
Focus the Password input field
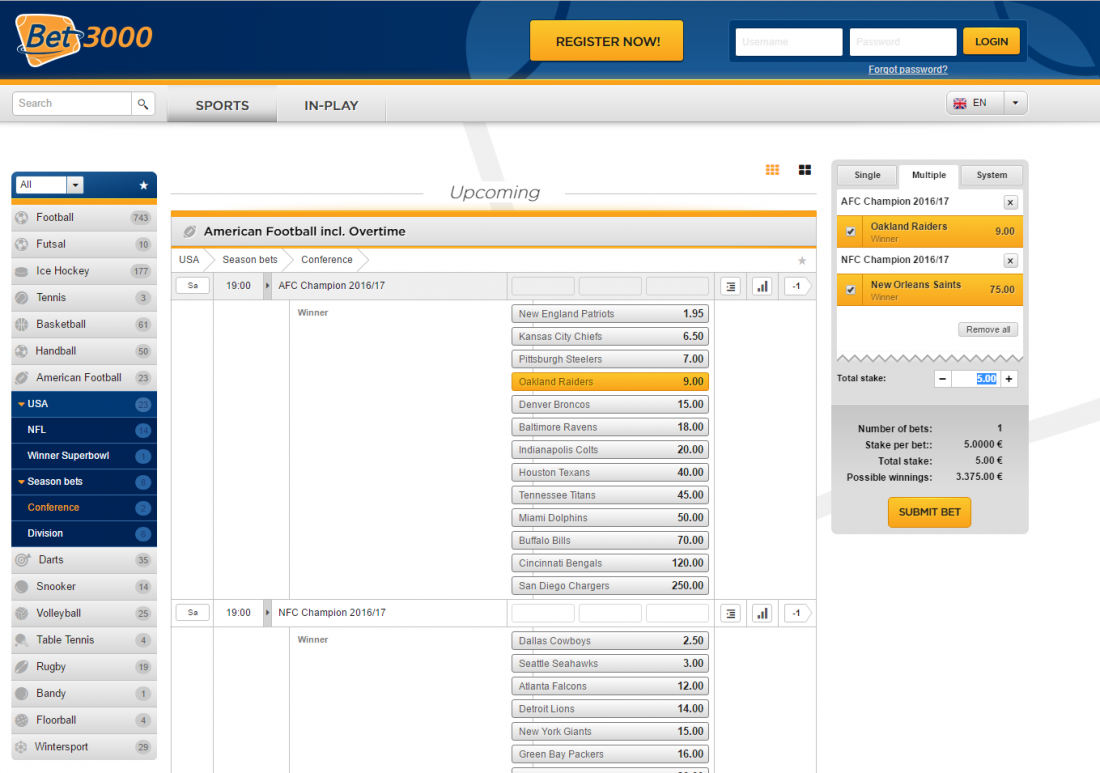coord(903,42)
